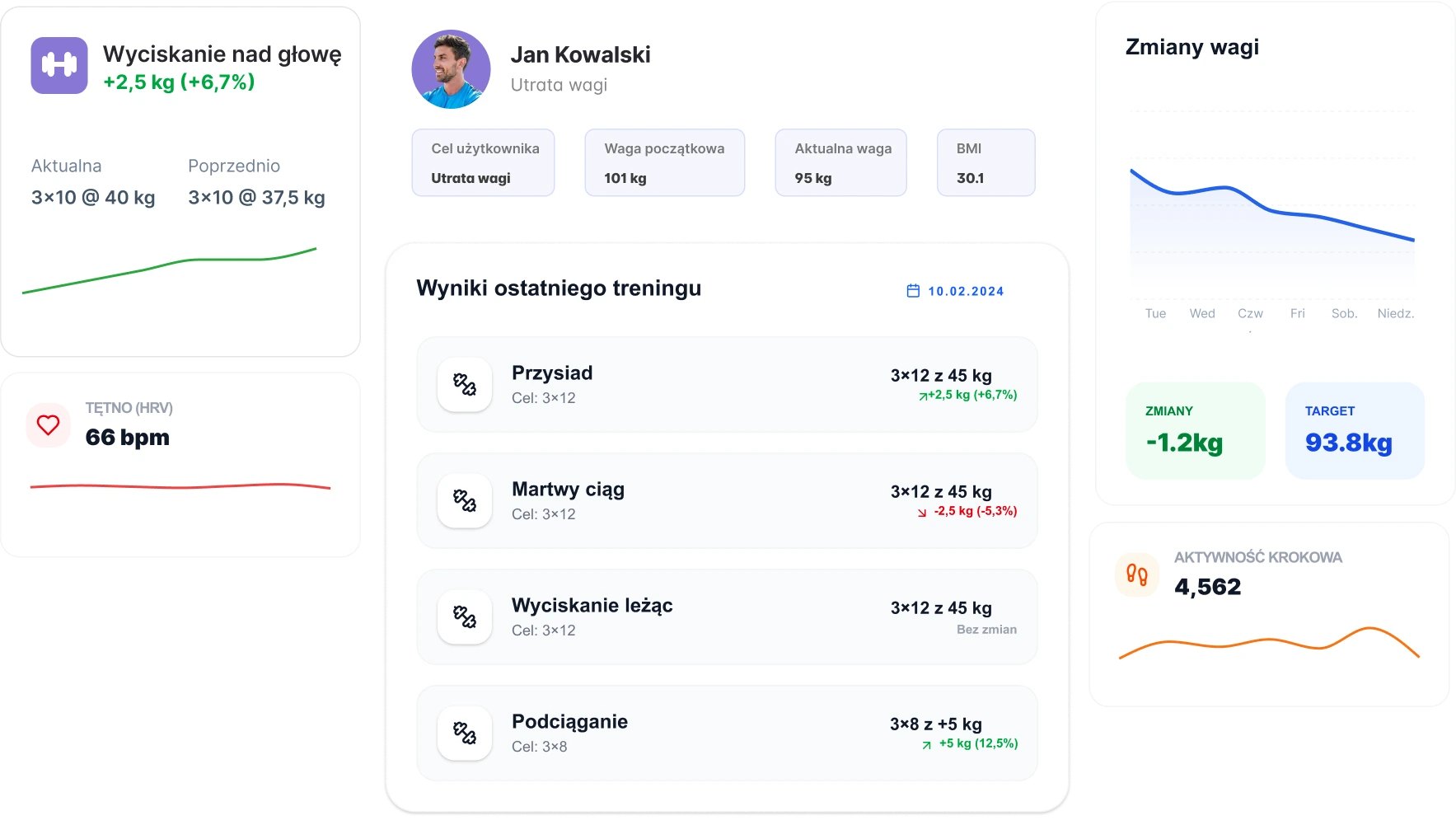1456x825 pixels.
Task: Select Niedz. on the weight chart axis
Action: [1396, 313]
